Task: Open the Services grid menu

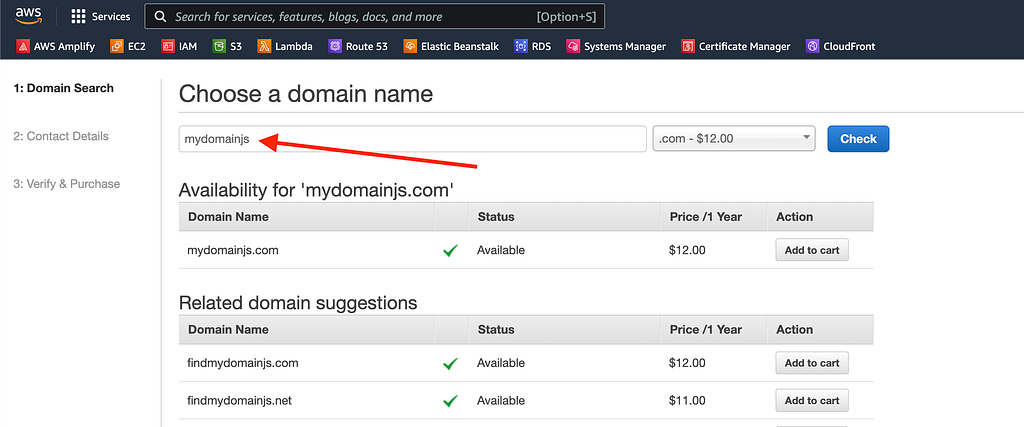Action: [x=78, y=16]
